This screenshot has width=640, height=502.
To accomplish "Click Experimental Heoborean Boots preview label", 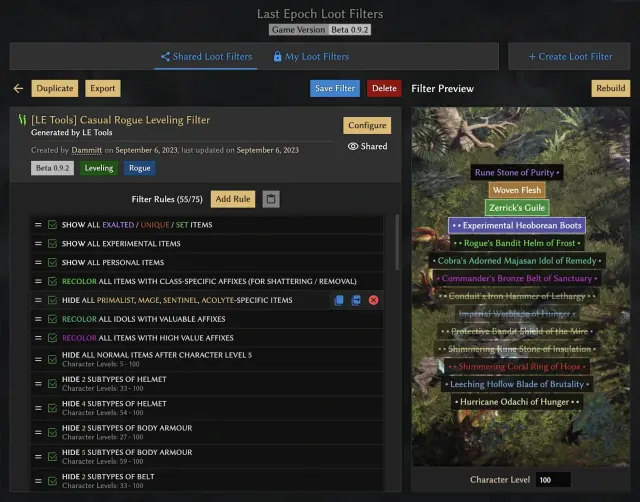I will (x=517, y=225).
